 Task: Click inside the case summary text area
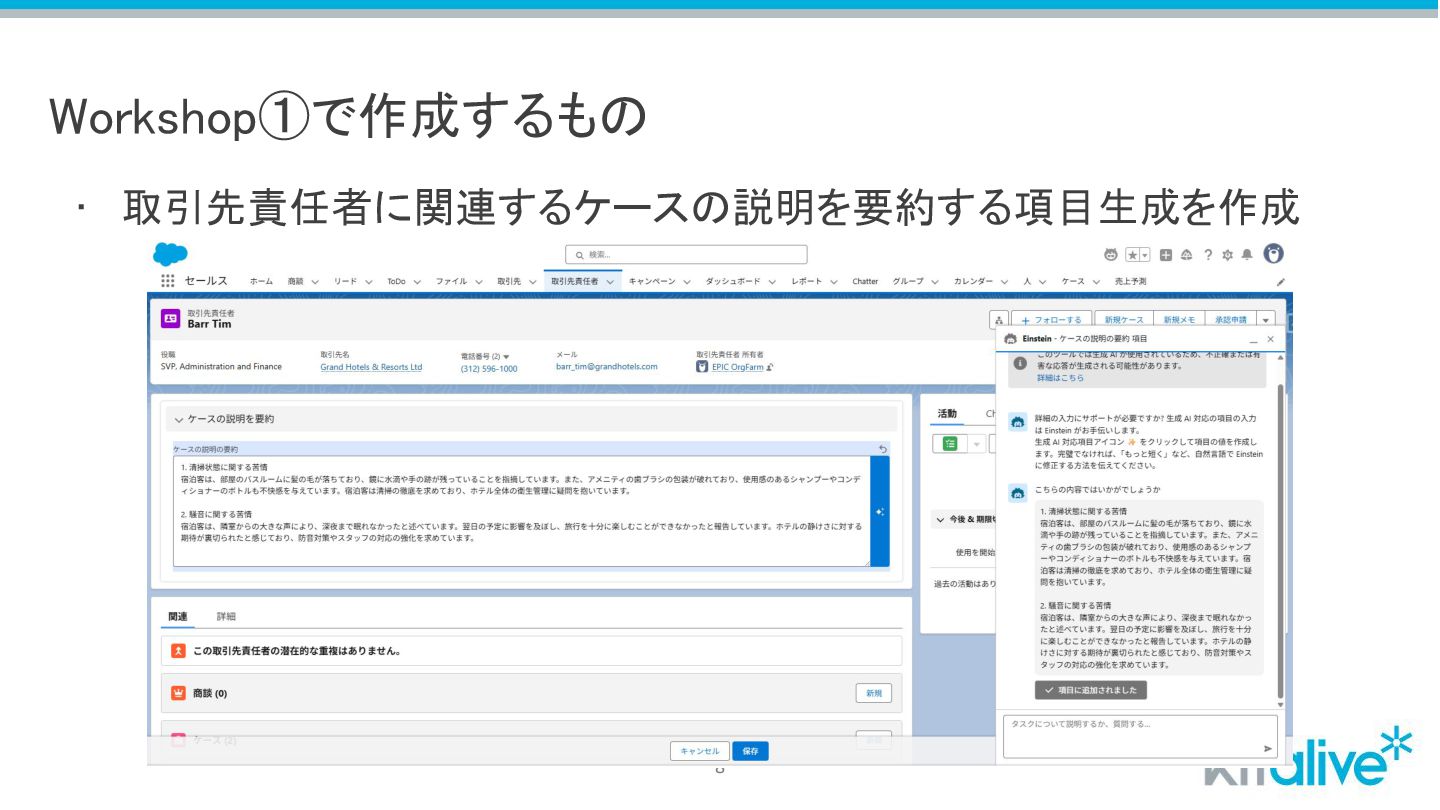pyautogui.click(x=521, y=512)
